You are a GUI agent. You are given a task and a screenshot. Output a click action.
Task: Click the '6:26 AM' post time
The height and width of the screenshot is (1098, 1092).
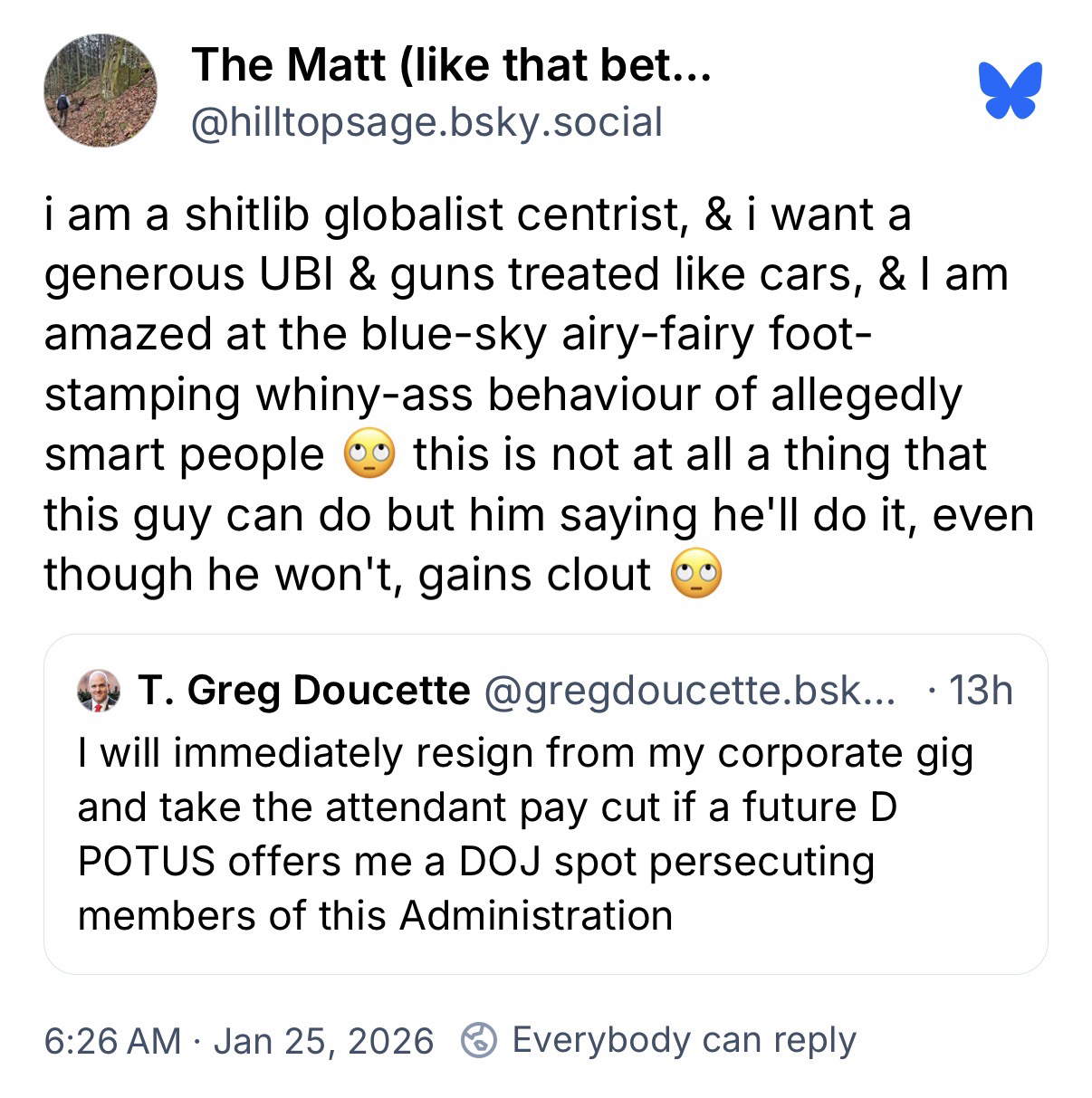(112, 1040)
